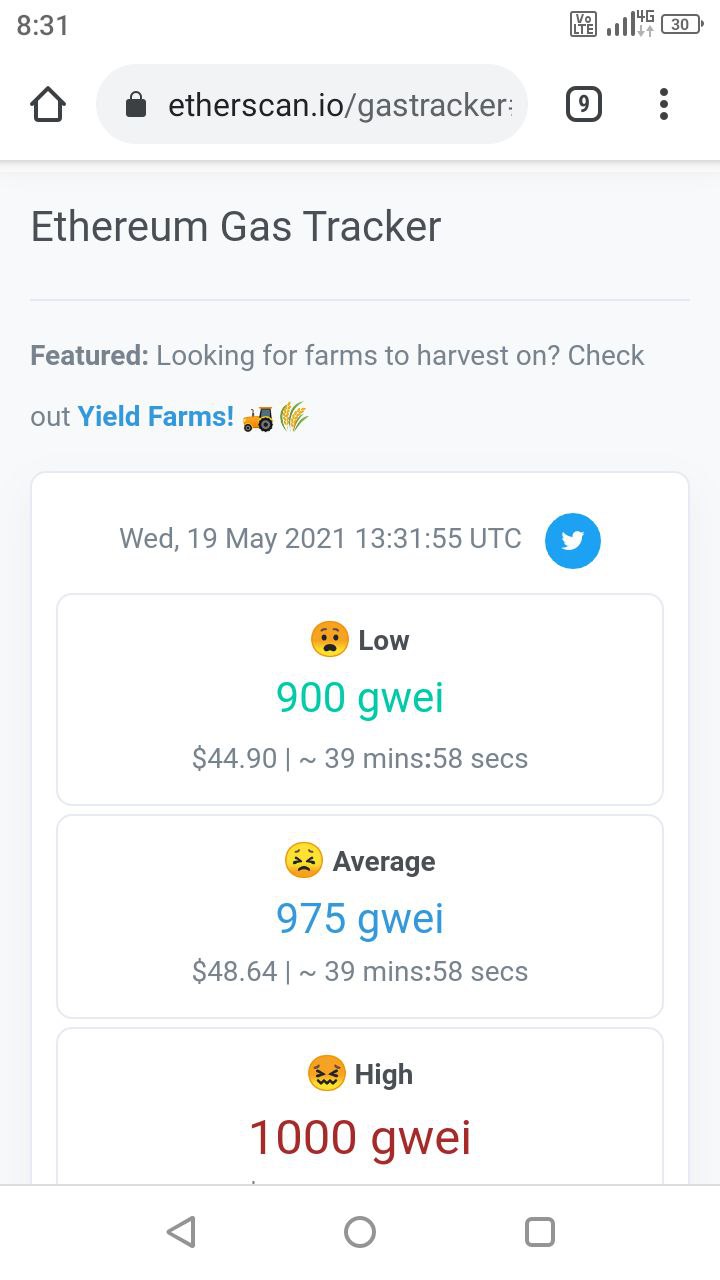
Task: Tap the confounded face emoji beside High
Action: pyautogui.click(x=326, y=1073)
